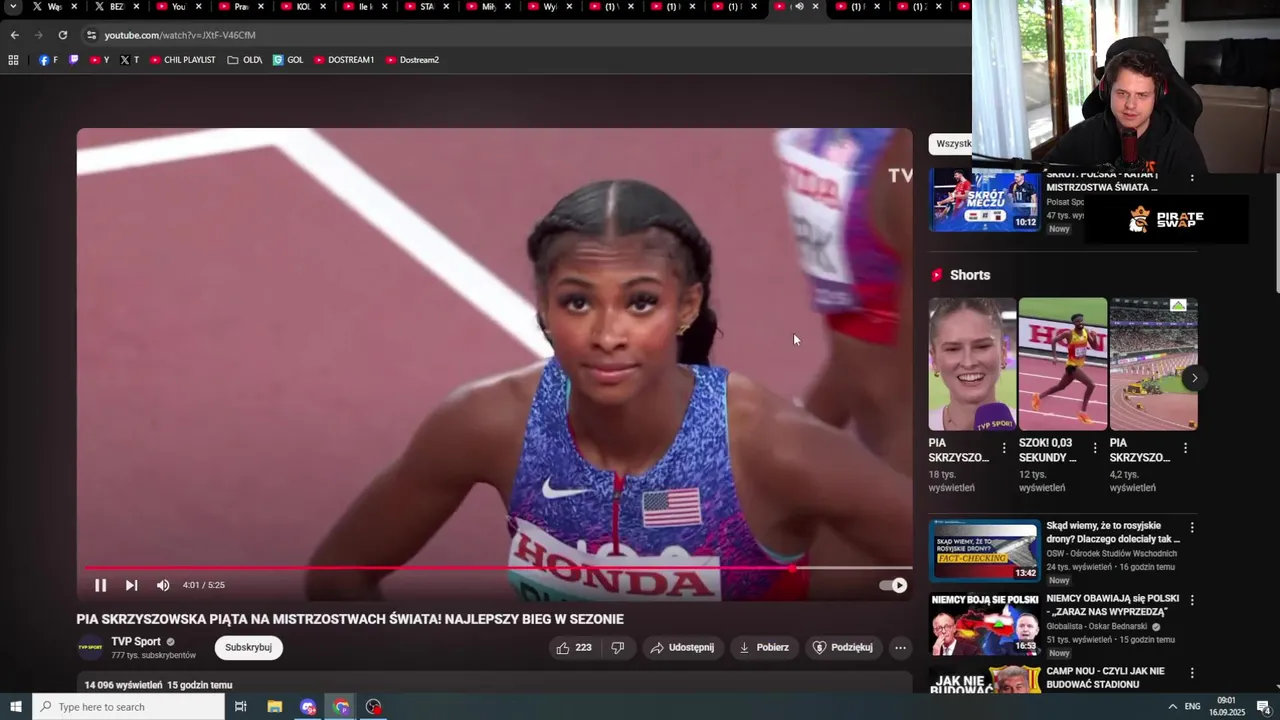Open the TVP Sport channel name link

point(136,642)
